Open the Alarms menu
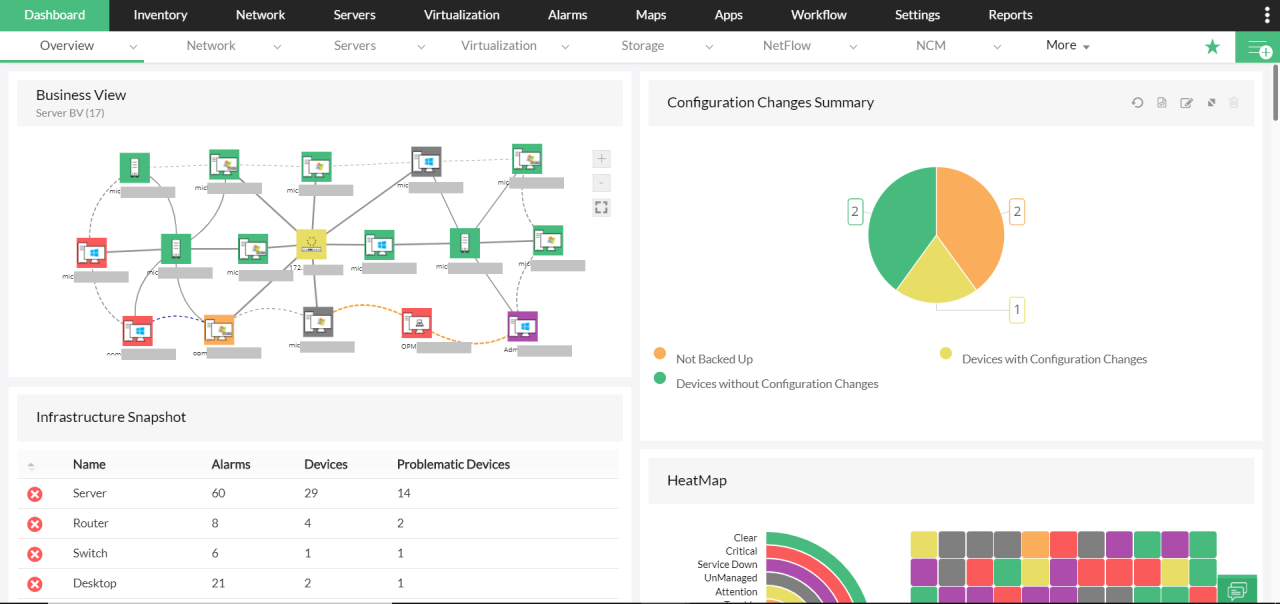1280x604 pixels. pos(567,15)
